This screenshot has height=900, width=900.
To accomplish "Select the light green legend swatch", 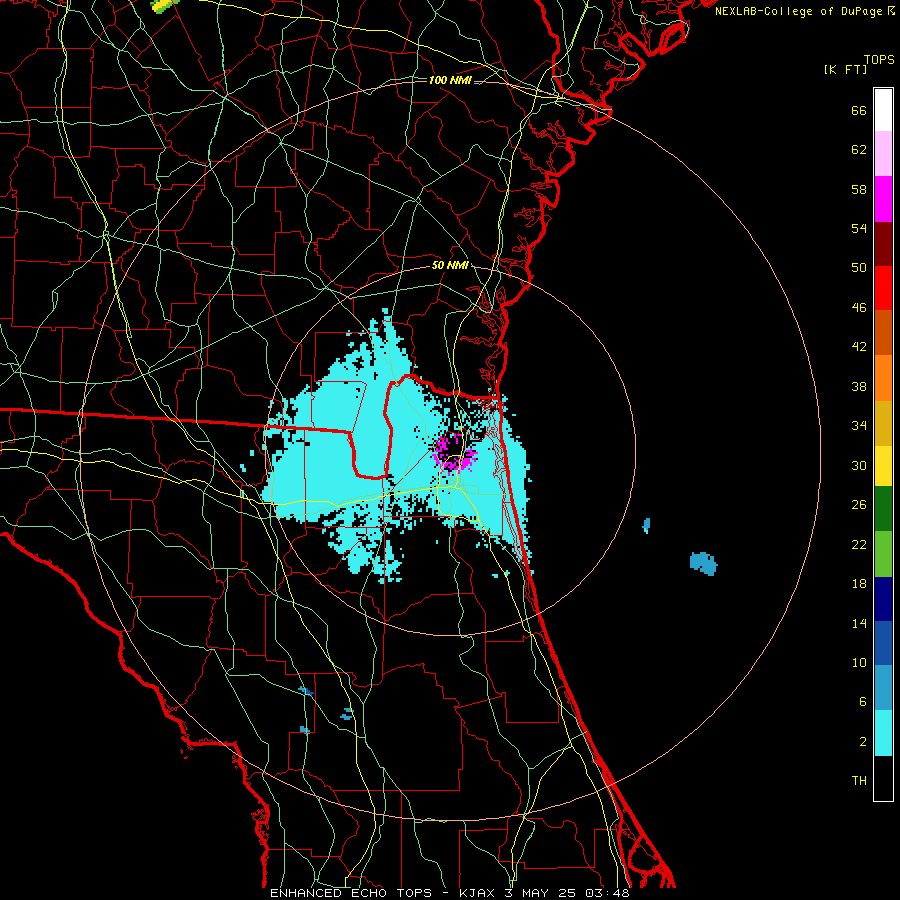I will (883, 554).
